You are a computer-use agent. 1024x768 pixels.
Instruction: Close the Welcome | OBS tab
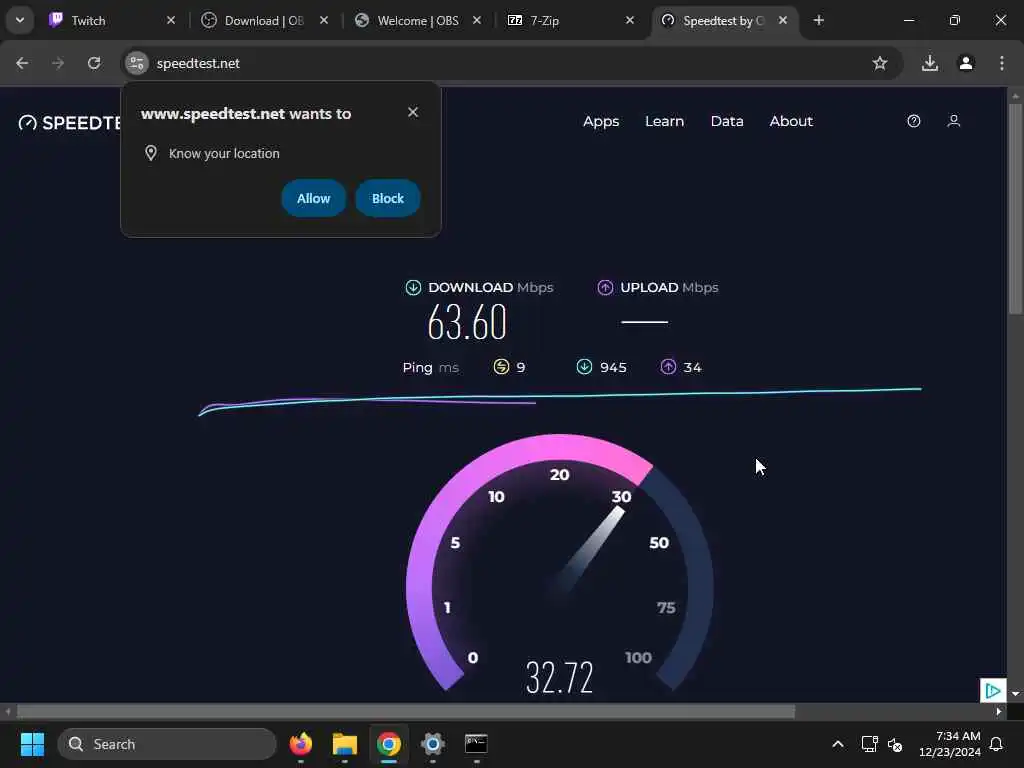click(477, 20)
